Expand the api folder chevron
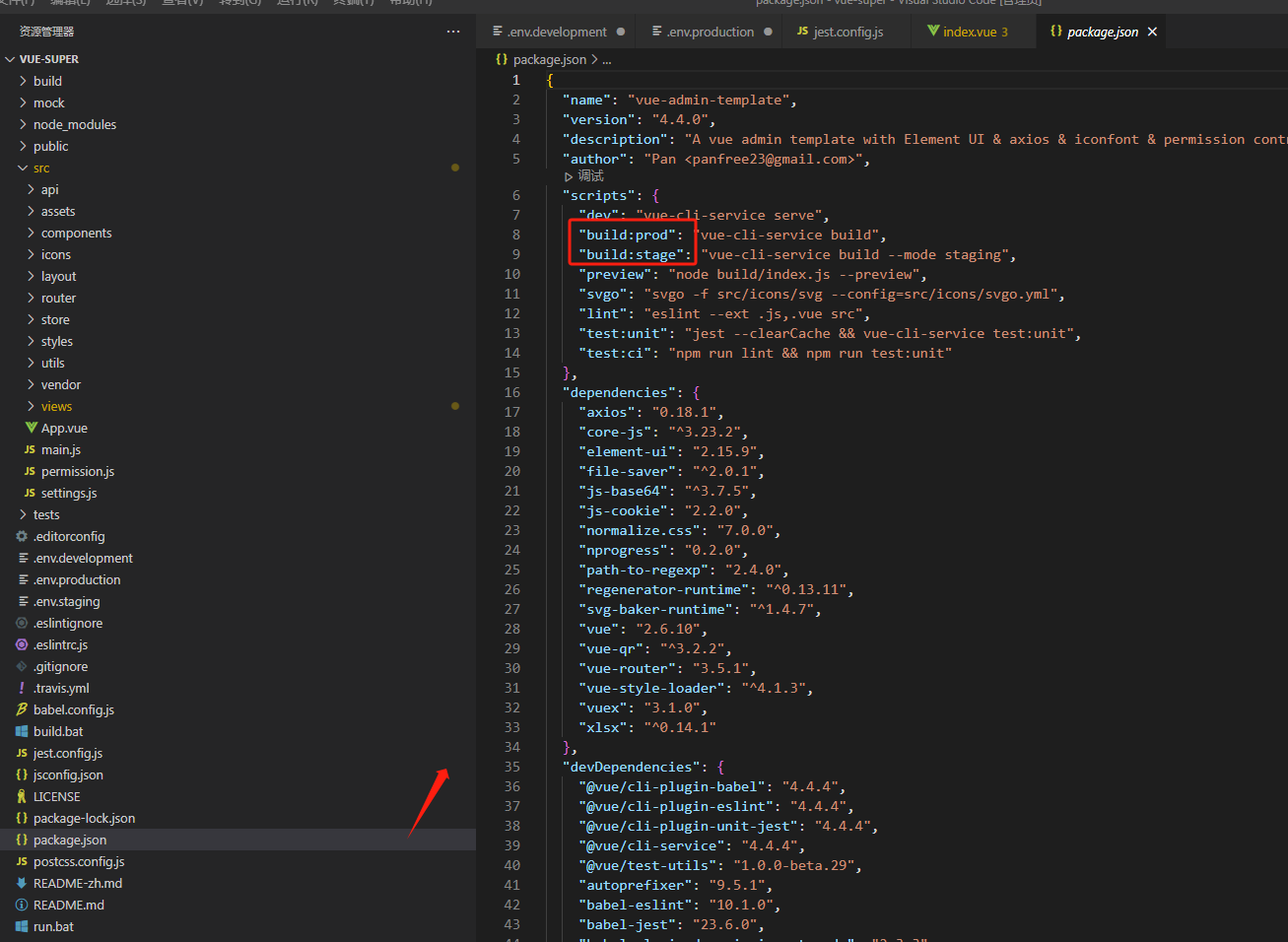 tap(31, 189)
